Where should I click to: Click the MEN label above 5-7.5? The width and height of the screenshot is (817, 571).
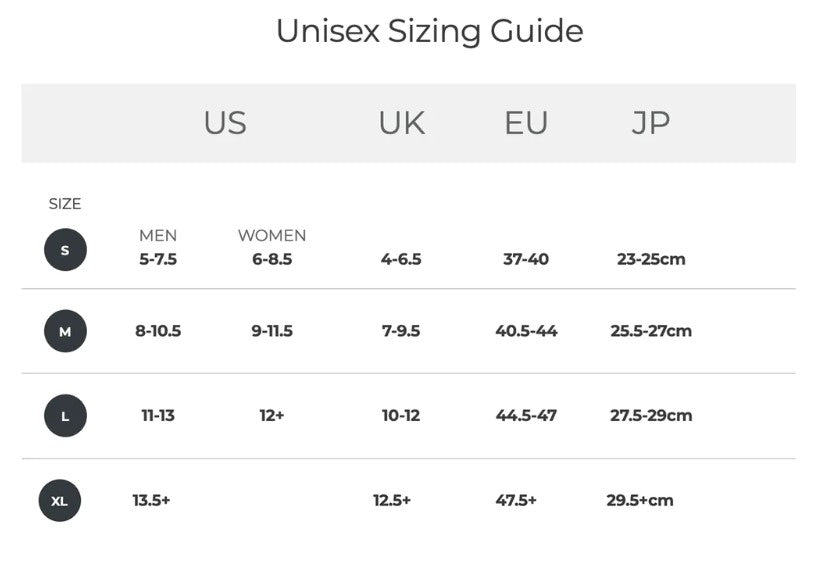click(x=158, y=236)
